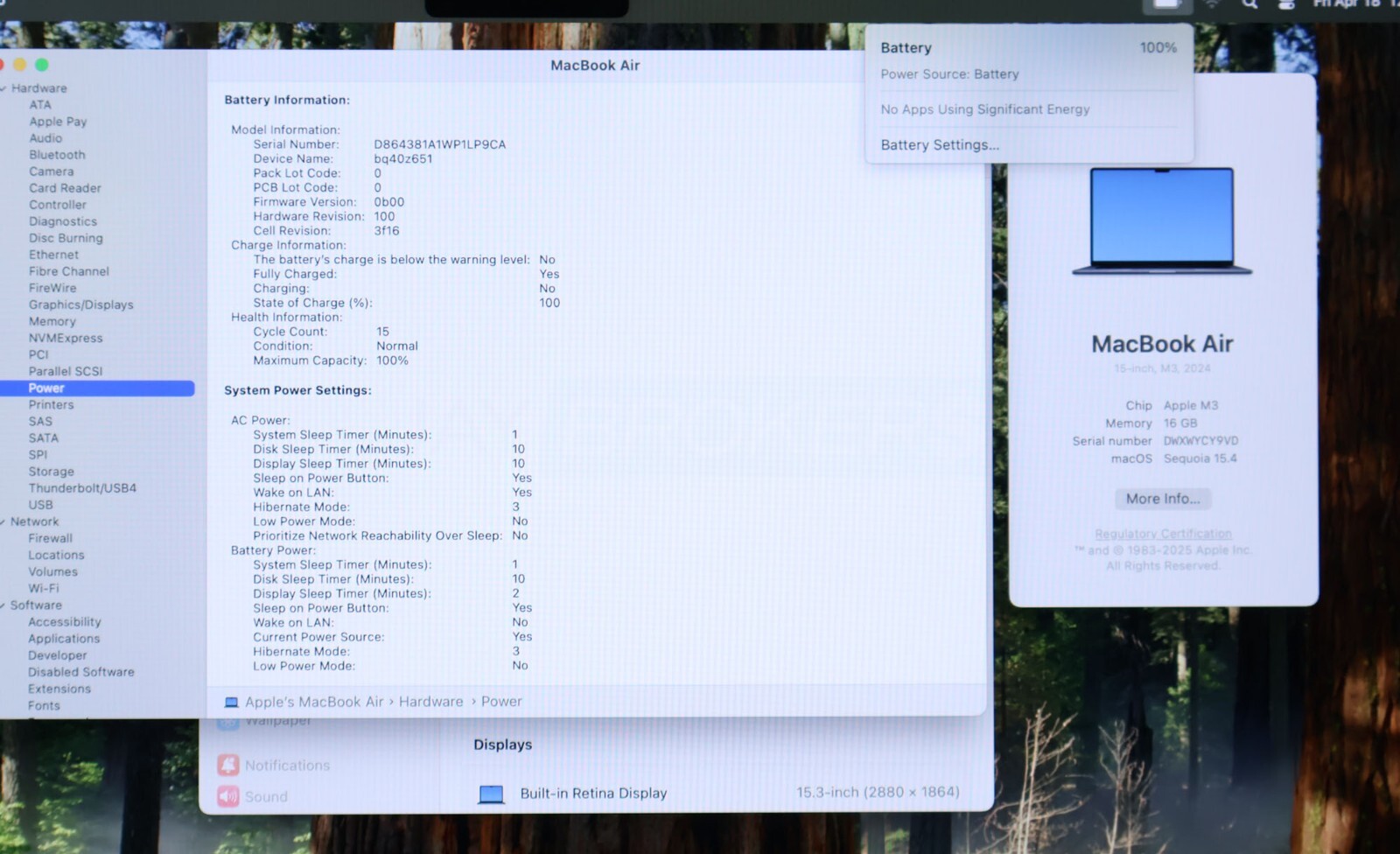
Task: Open Battery Settings… from the battery menu
Action: [x=940, y=145]
